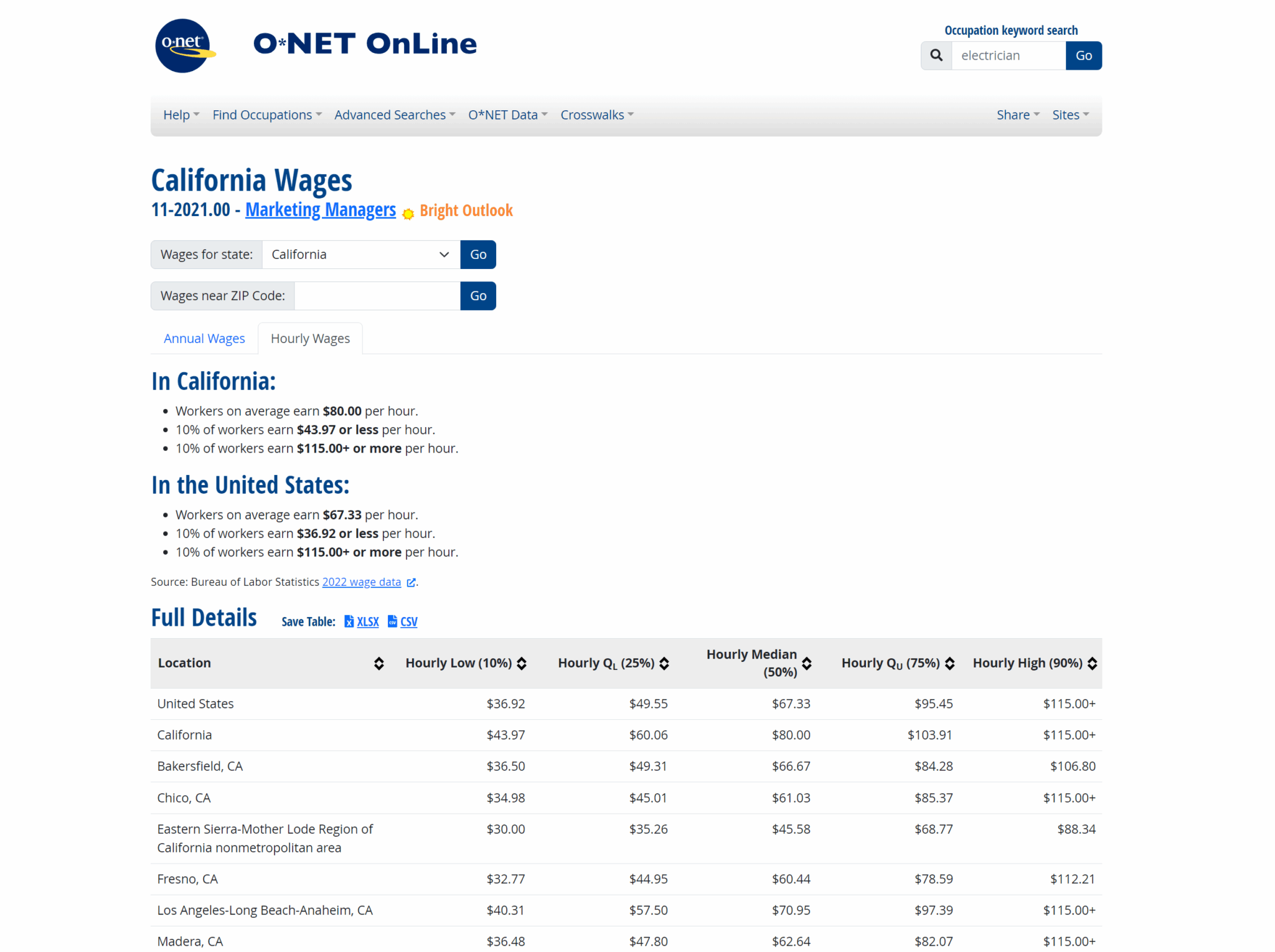The height and width of the screenshot is (952, 1275).
Task: Open the Share dropdown
Action: tap(1018, 115)
